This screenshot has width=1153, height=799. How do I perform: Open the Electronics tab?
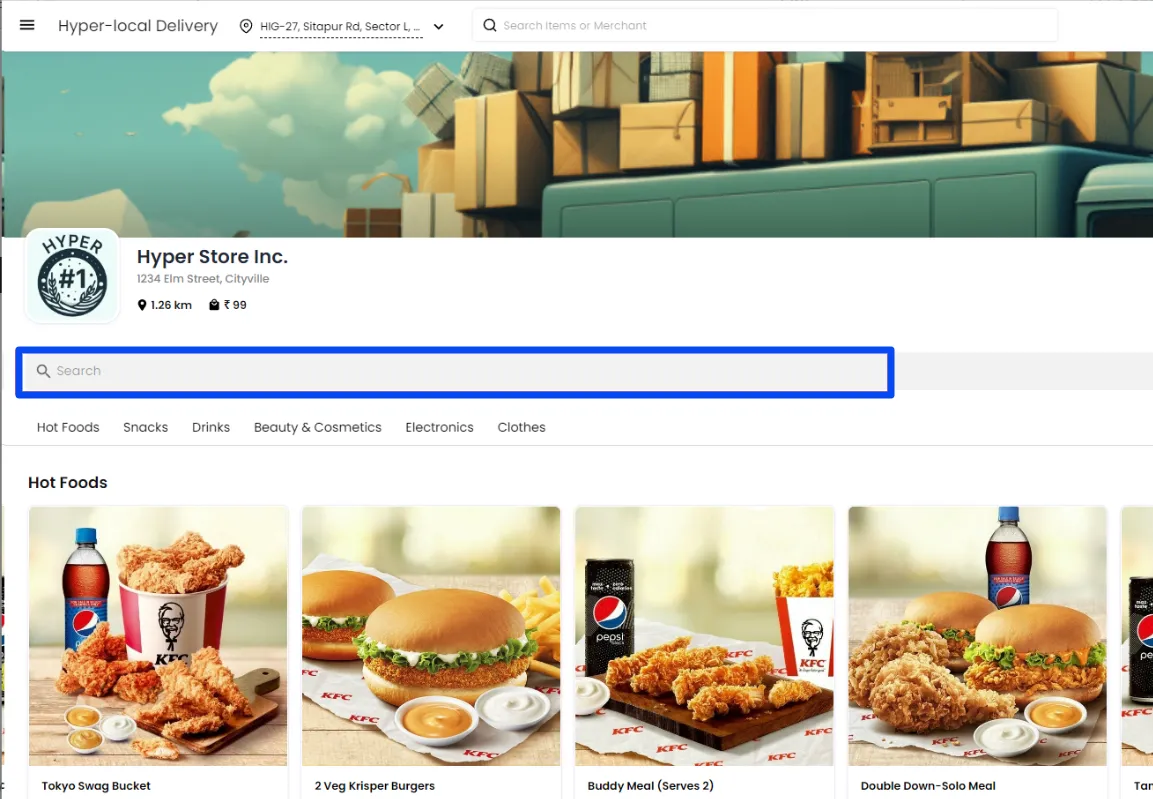(x=440, y=427)
